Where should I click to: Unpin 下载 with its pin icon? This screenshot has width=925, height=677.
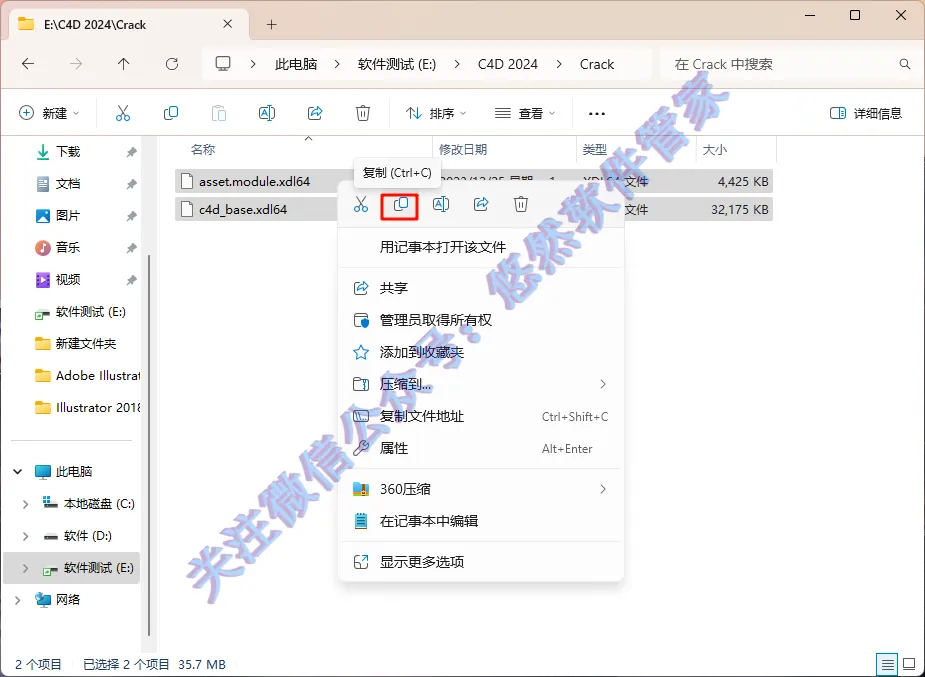pos(131,152)
